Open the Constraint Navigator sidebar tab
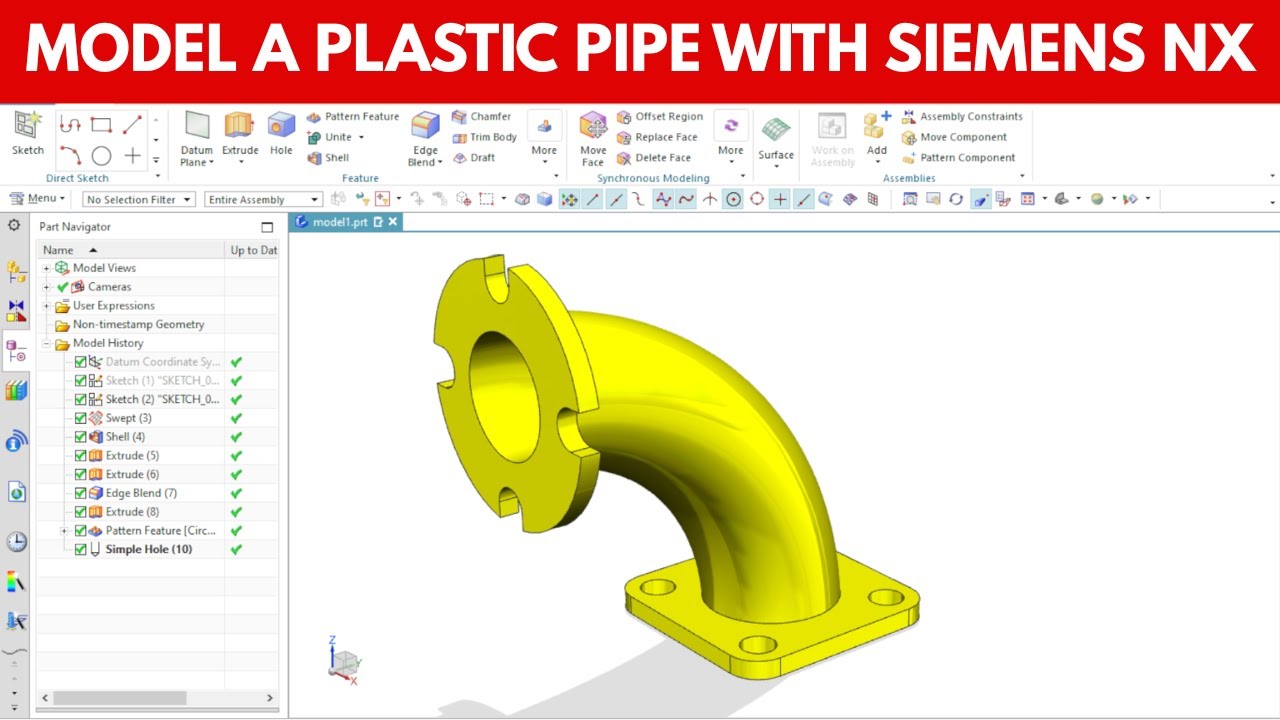This screenshot has width=1280, height=720. pos(16,311)
